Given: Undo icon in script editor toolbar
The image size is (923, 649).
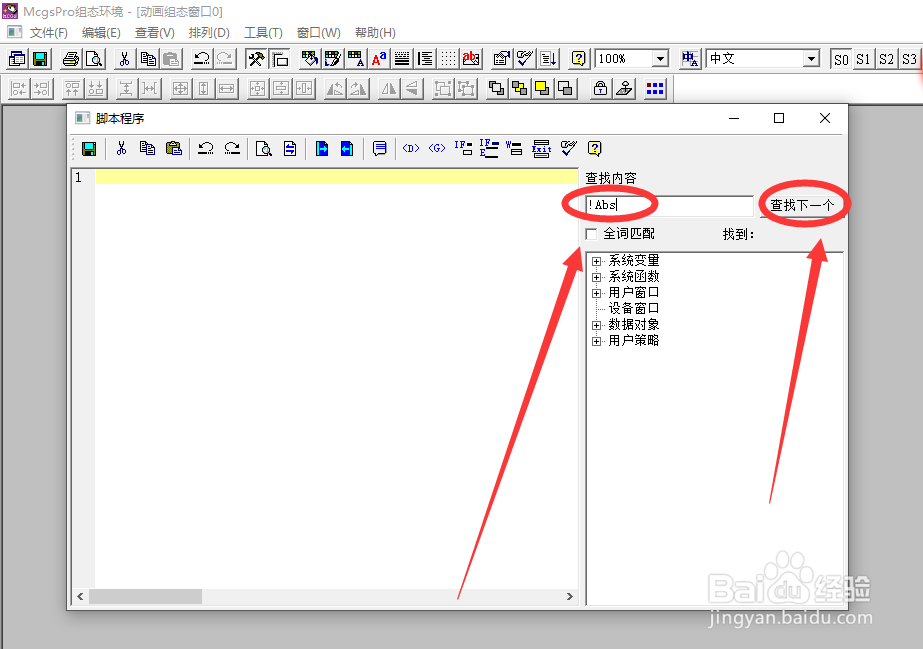Looking at the screenshot, I should [x=205, y=148].
